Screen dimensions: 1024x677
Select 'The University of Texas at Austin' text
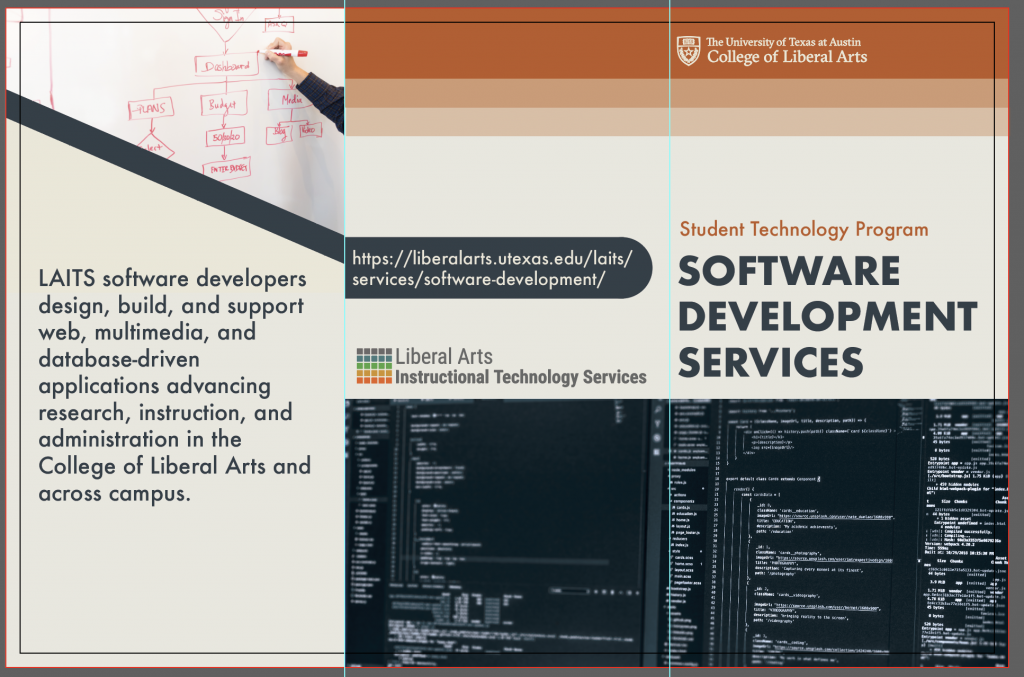pos(784,42)
